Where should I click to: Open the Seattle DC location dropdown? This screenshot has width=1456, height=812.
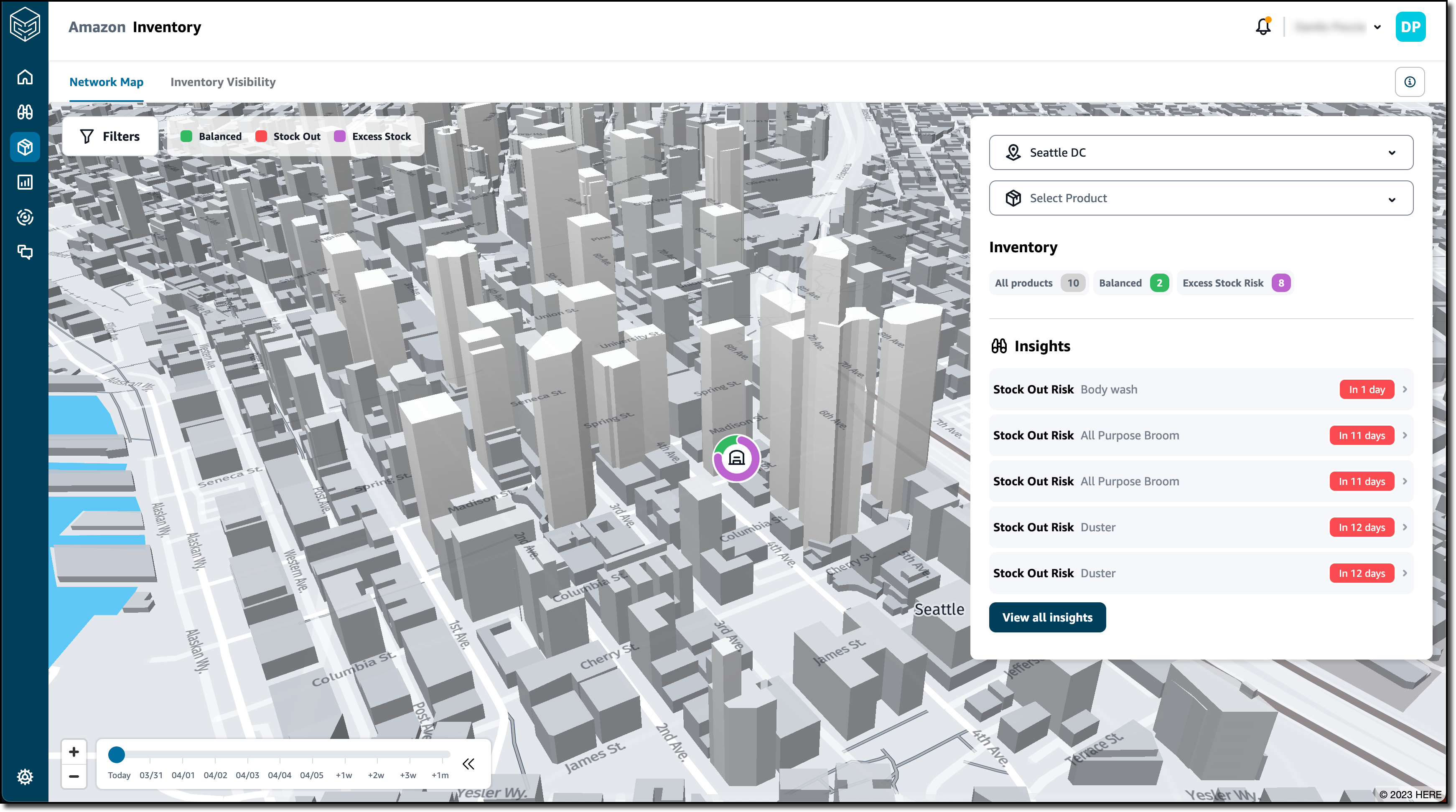(x=1201, y=152)
